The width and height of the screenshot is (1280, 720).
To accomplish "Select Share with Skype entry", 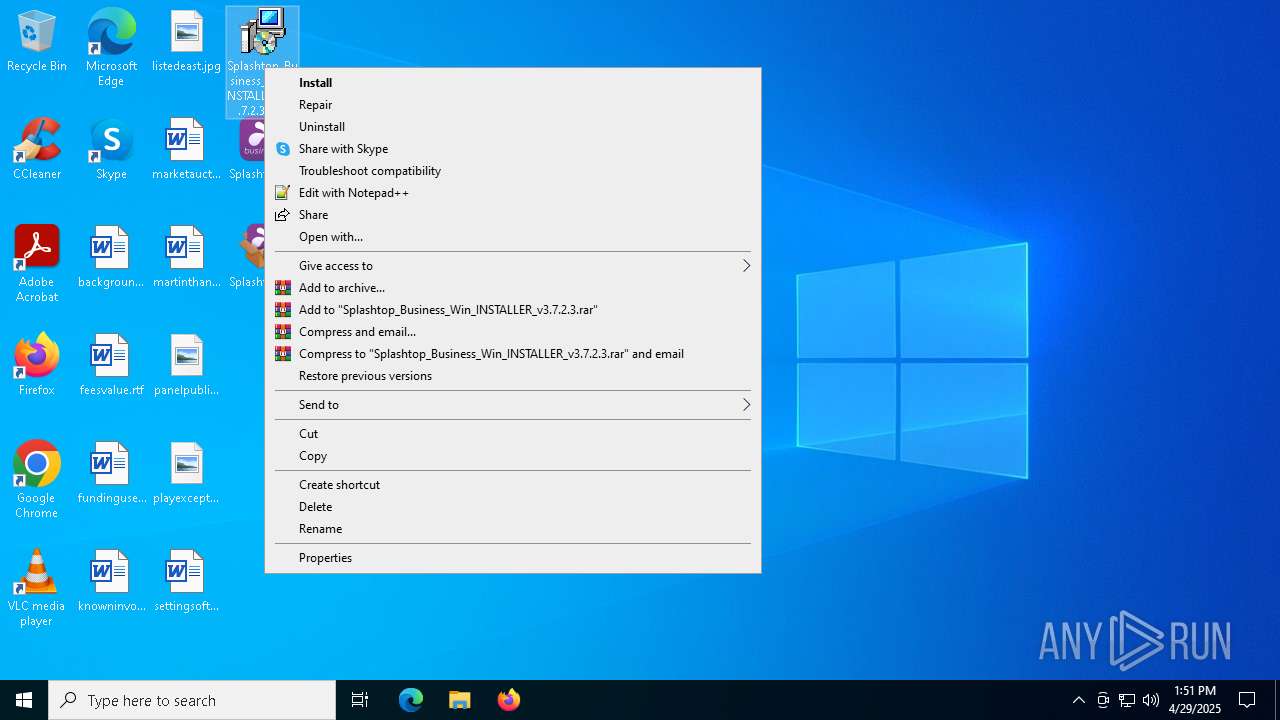I will [513, 149].
